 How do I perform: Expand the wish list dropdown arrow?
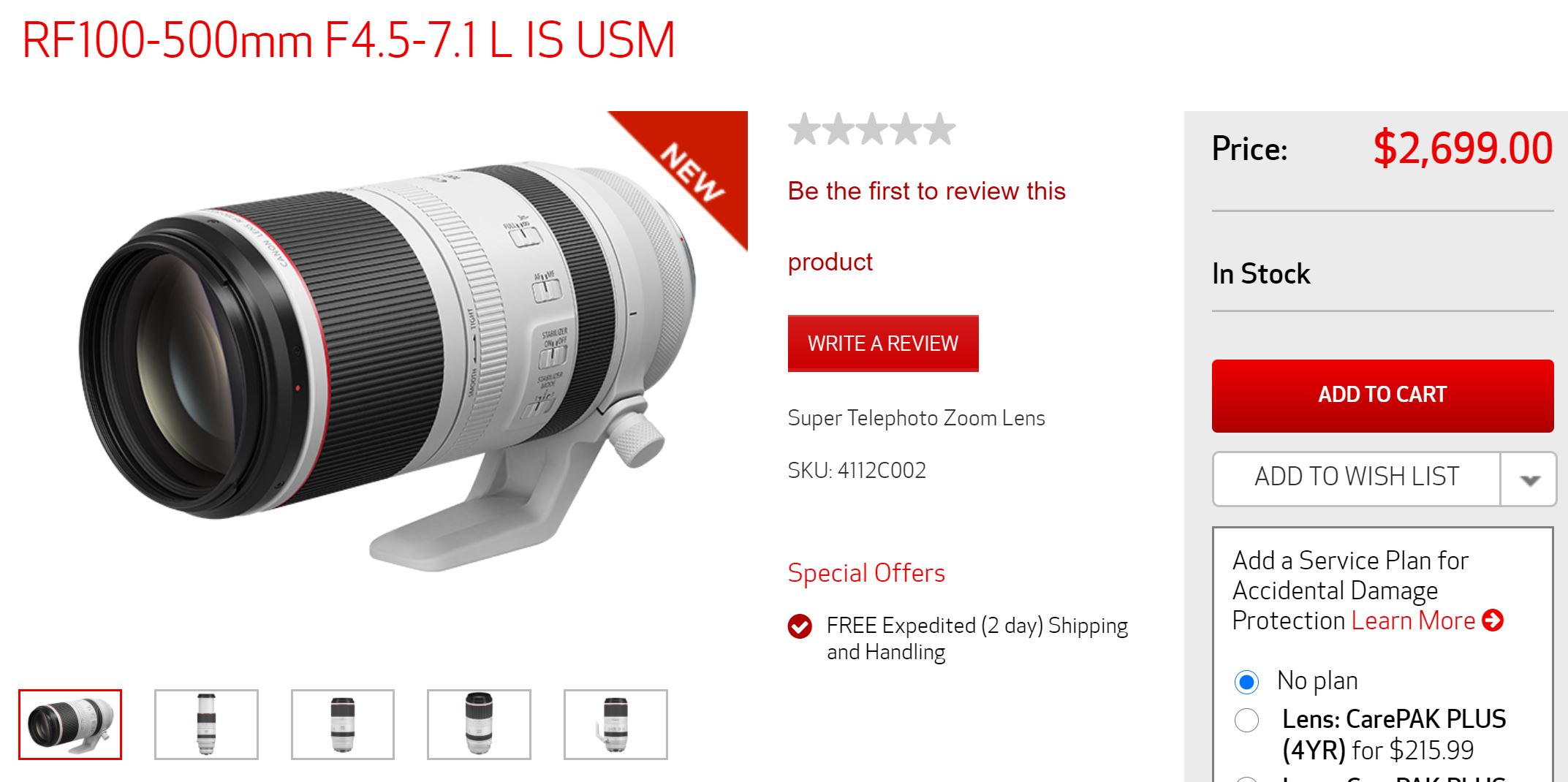1529,479
